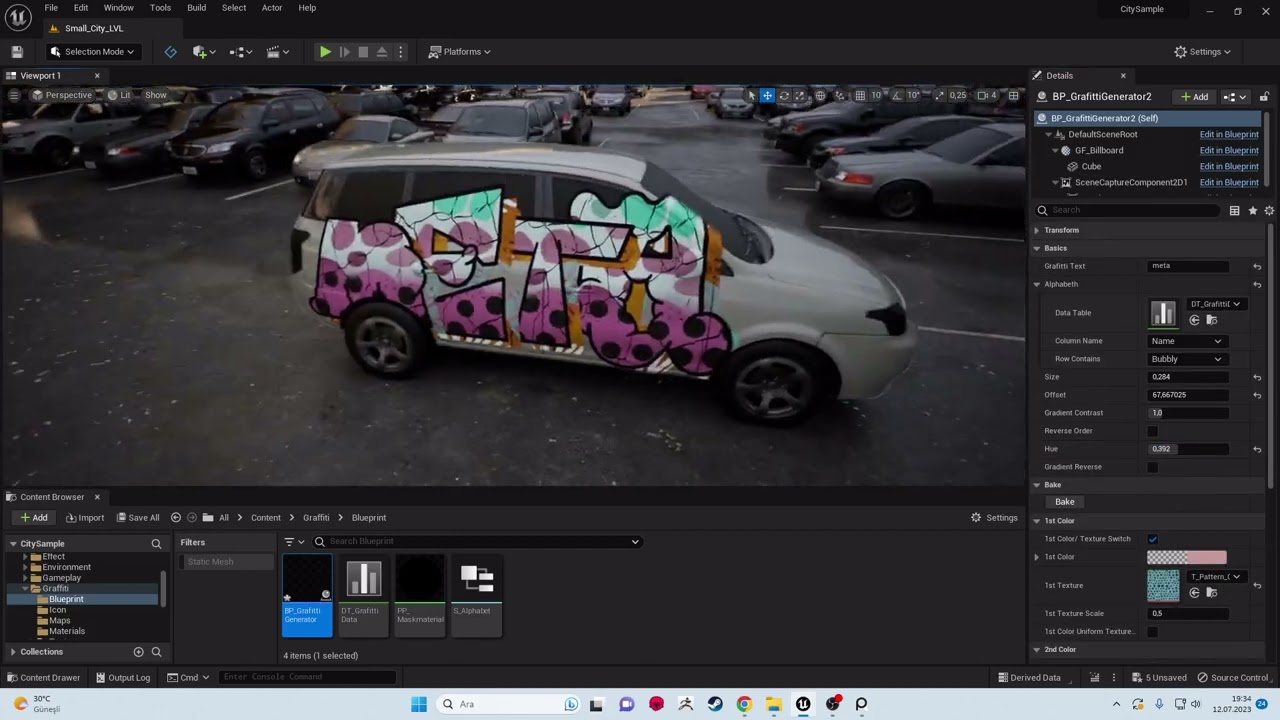Reset Grafitti Text to default arrow
Image resolution: width=1280 pixels, height=720 pixels.
(x=1257, y=267)
